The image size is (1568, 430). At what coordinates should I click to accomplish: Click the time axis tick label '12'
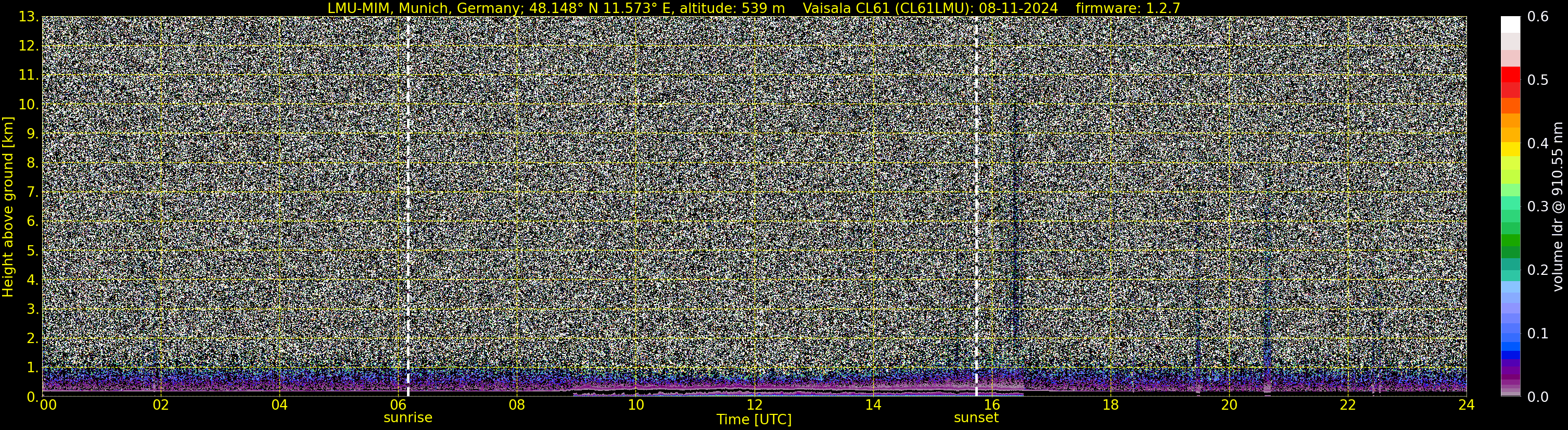click(754, 405)
